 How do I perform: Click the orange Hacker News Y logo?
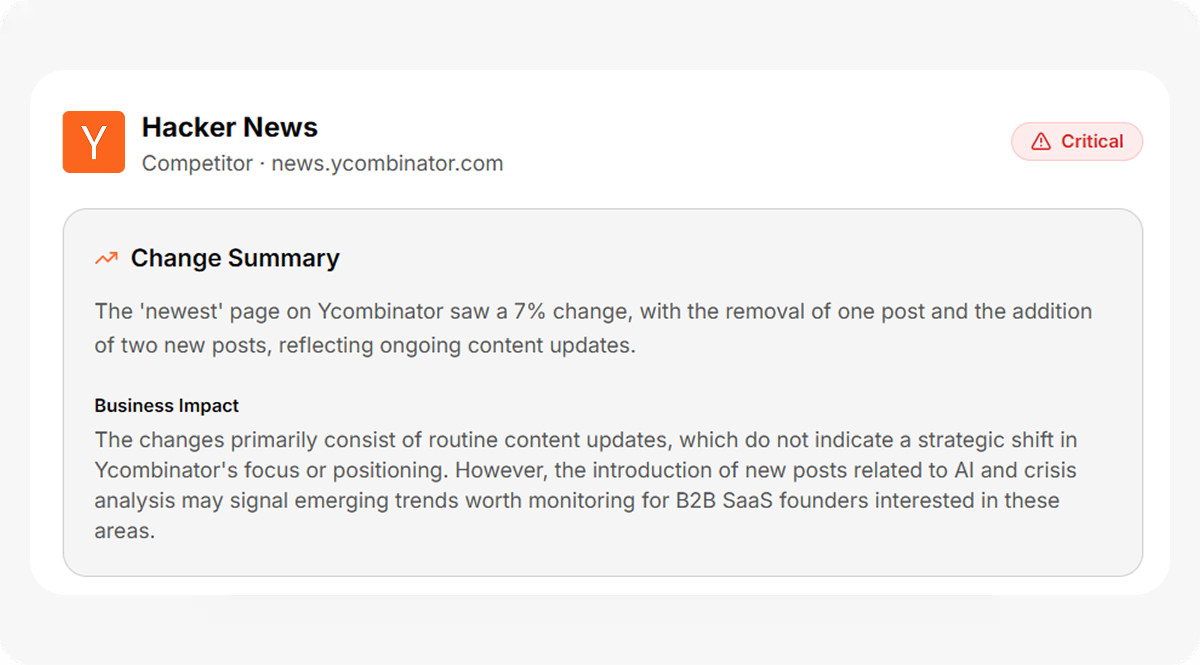pyautogui.click(x=94, y=142)
